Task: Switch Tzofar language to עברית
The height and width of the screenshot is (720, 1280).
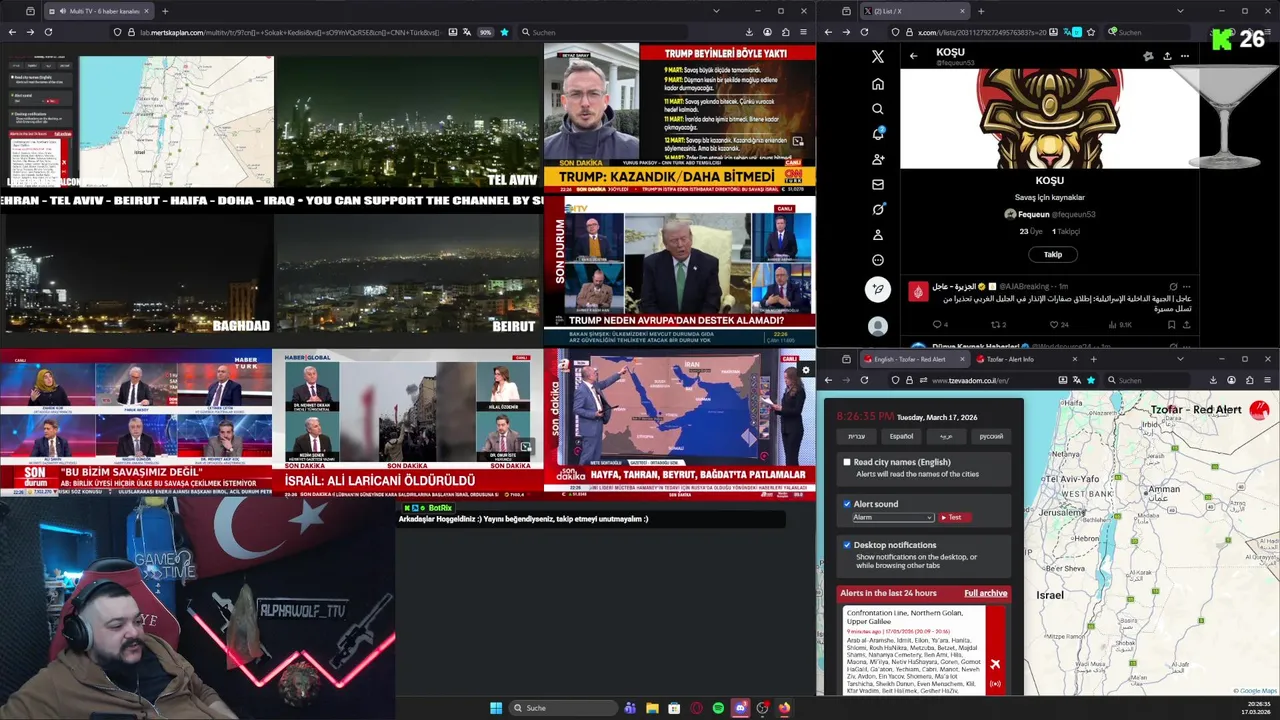Action: [x=857, y=436]
